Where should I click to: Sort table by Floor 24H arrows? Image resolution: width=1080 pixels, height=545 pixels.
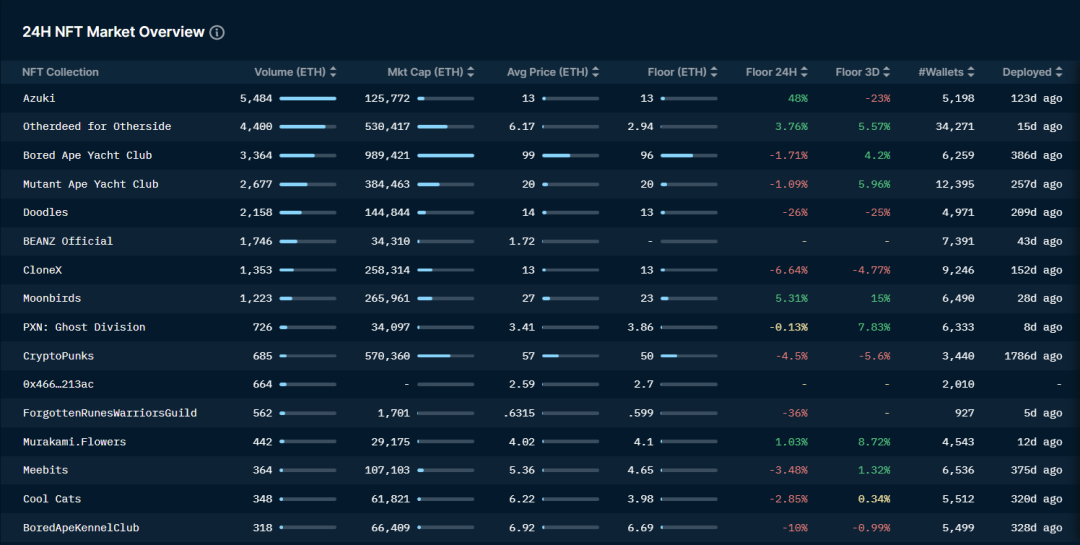coord(804,72)
